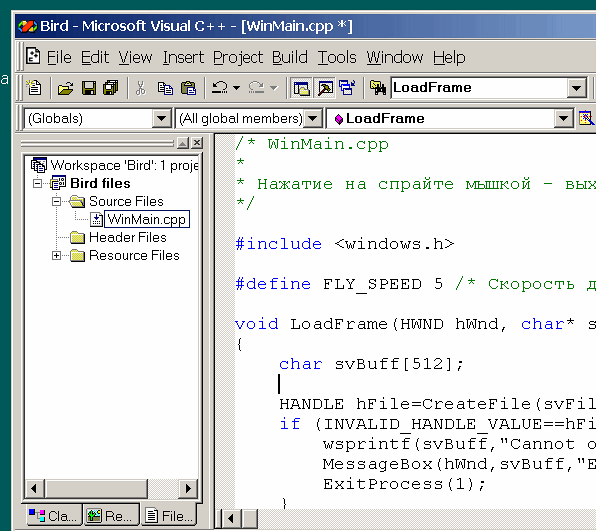Click the Open file folder icon

click(x=65, y=88)
